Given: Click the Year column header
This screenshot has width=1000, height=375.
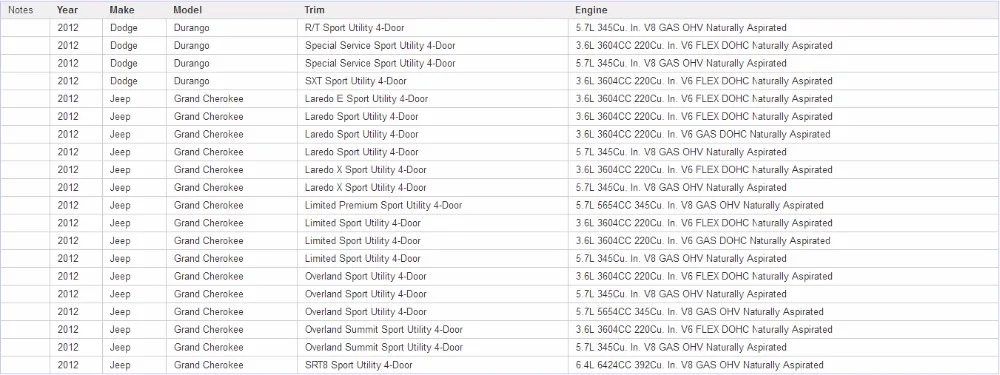Looking at the screenshot, I should point(76,10).
